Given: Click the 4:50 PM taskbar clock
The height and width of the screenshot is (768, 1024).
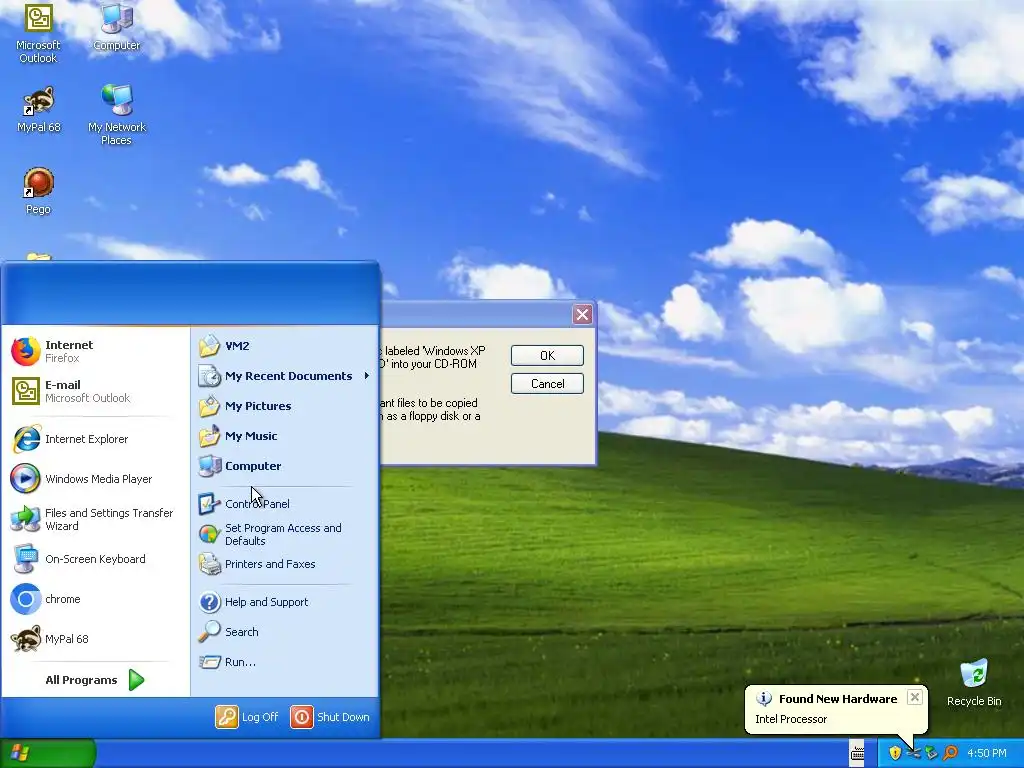Looking at the screenshot, I should [x=987, y=753].
